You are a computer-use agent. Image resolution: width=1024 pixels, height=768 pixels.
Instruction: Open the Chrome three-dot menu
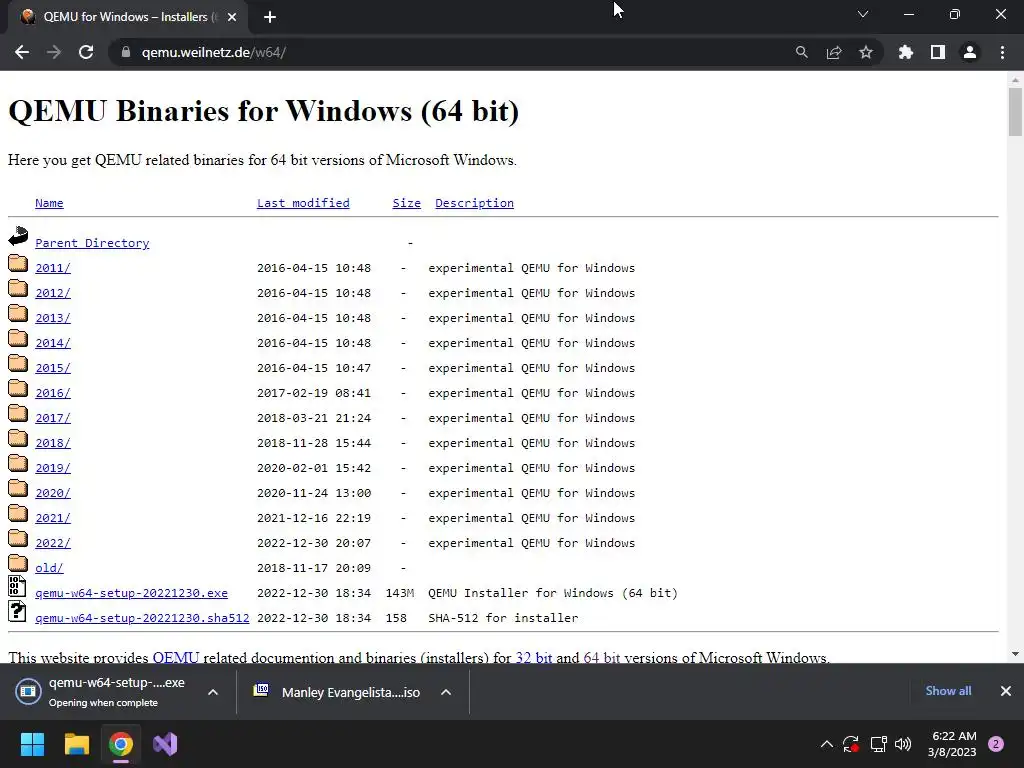(x=1002, y=52)
